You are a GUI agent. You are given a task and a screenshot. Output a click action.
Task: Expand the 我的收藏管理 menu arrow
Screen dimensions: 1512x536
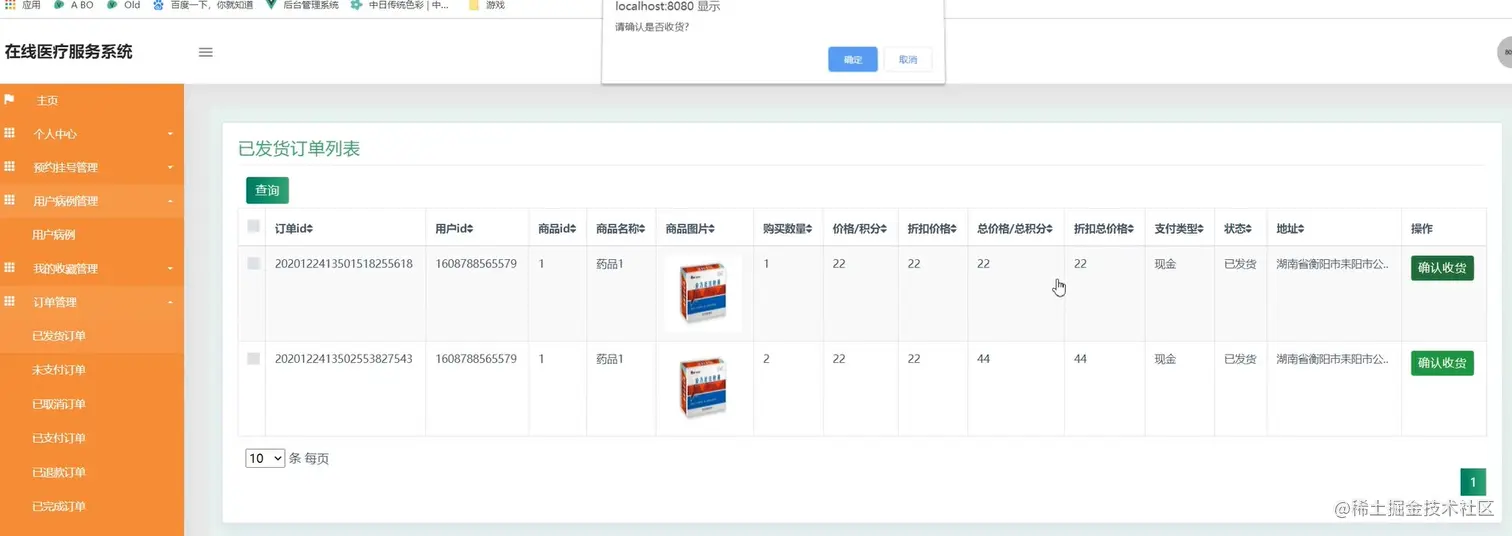click(x=170, y=269)
